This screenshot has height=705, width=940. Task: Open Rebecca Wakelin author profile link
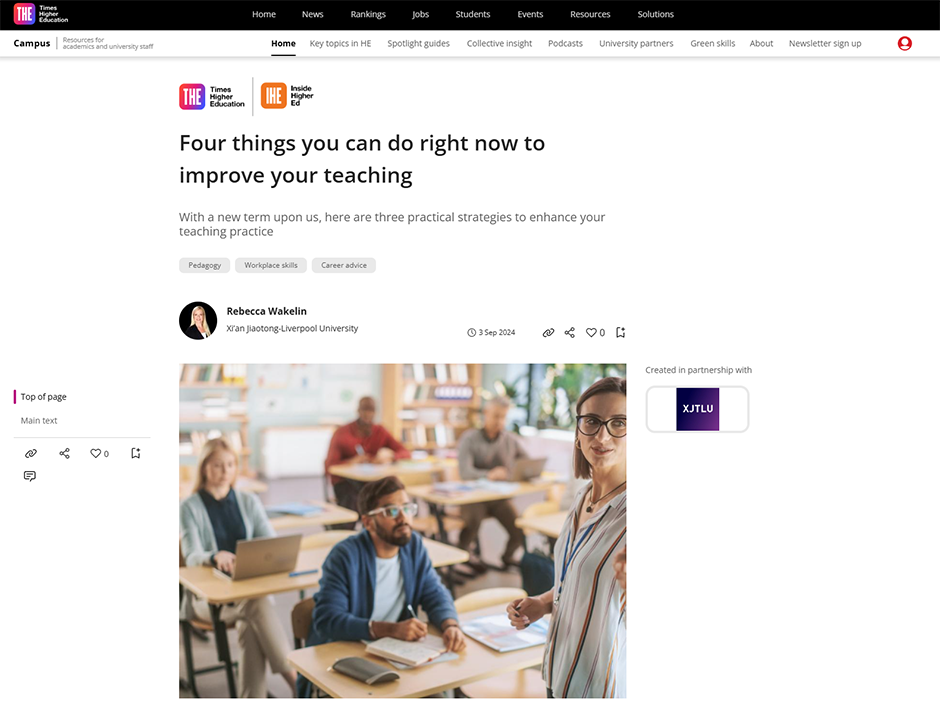[266, 311]
